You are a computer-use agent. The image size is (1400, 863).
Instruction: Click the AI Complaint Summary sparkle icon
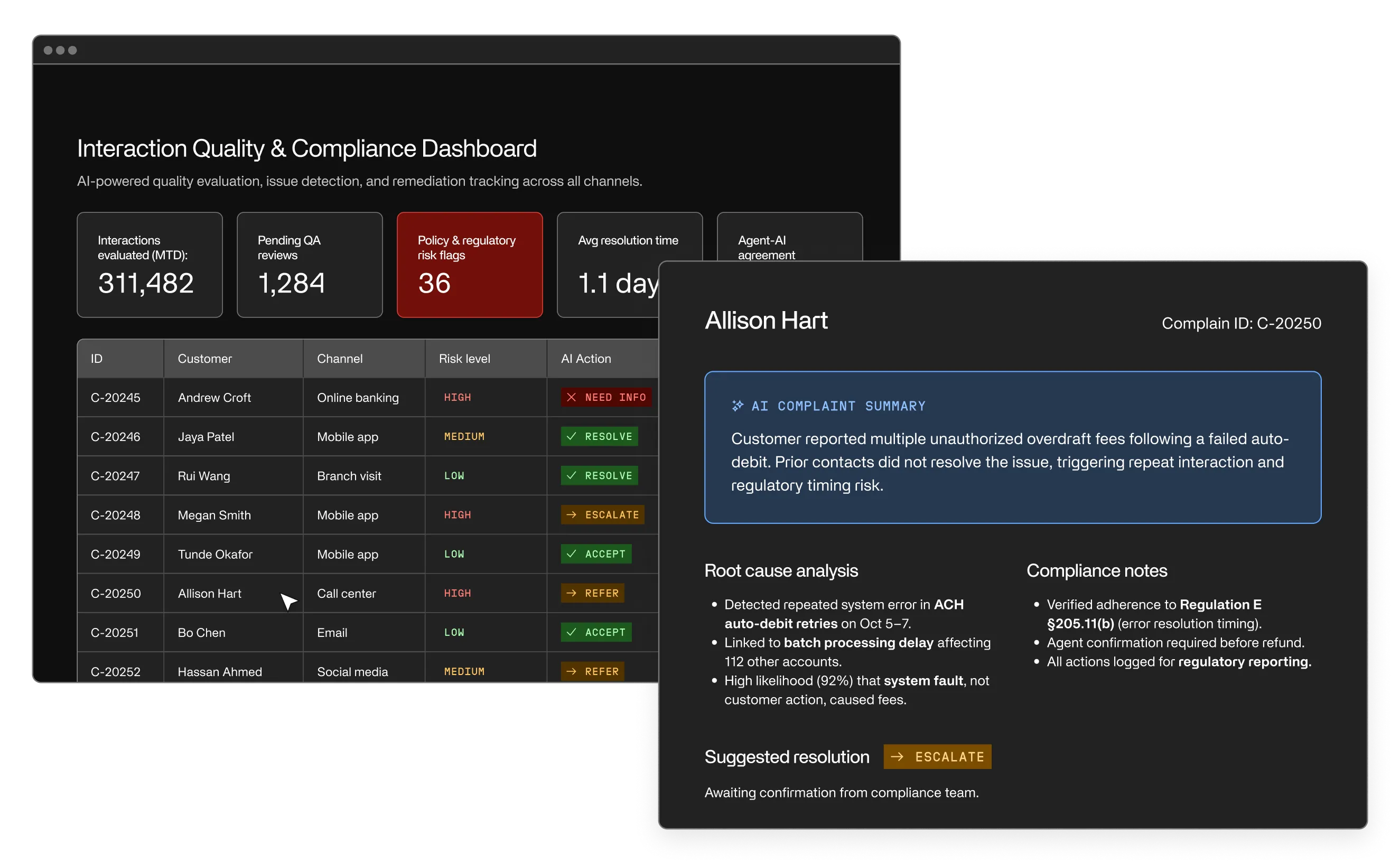click(x=737, y=406)
